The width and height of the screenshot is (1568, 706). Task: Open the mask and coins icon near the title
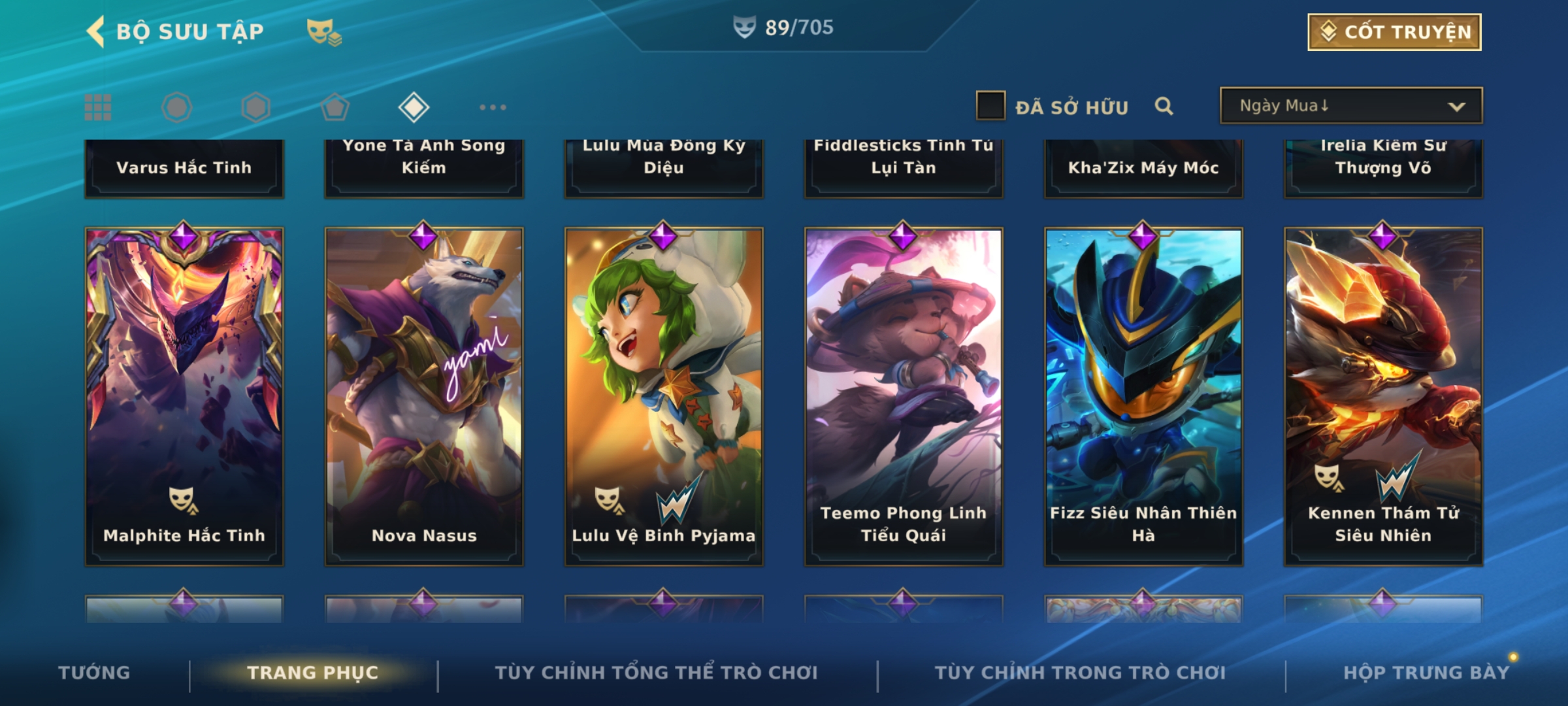click(x=324, y=32)
